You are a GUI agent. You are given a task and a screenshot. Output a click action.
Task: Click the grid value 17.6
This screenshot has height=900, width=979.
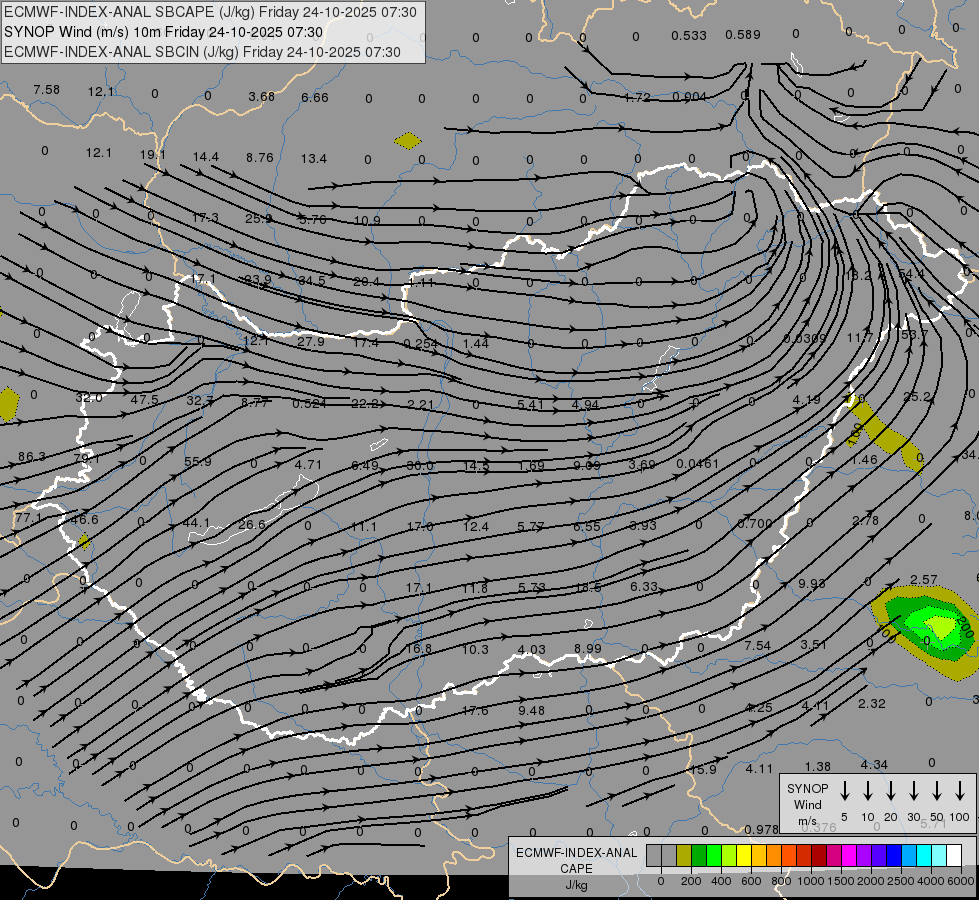475,710
